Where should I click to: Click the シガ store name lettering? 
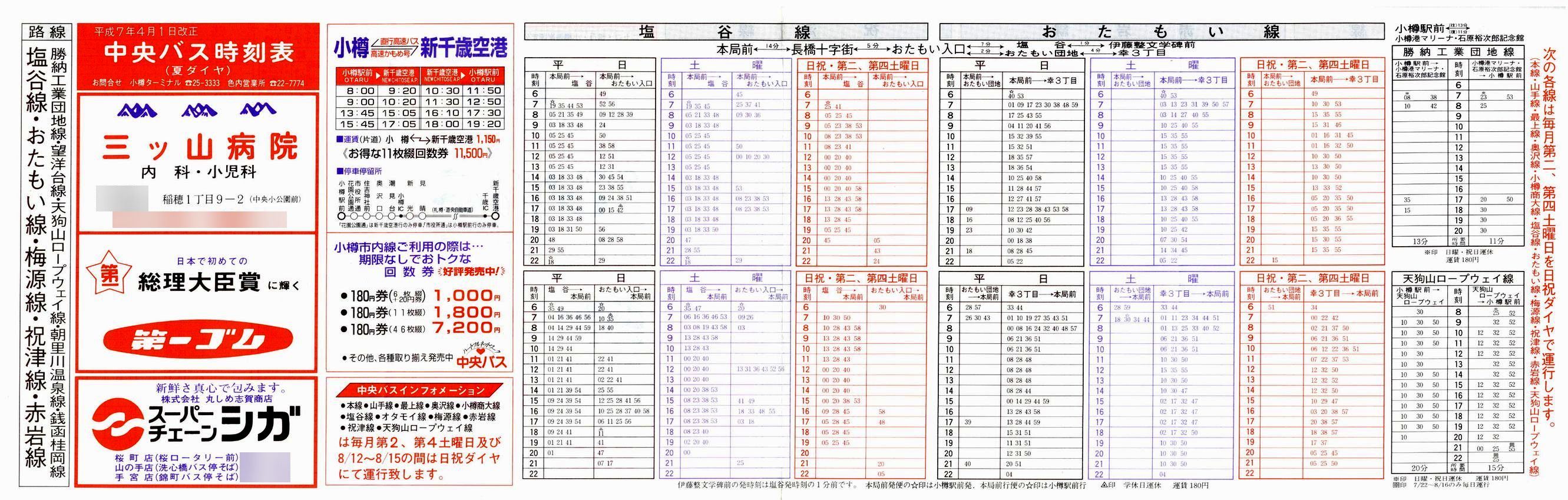click(x=260, y=425)
